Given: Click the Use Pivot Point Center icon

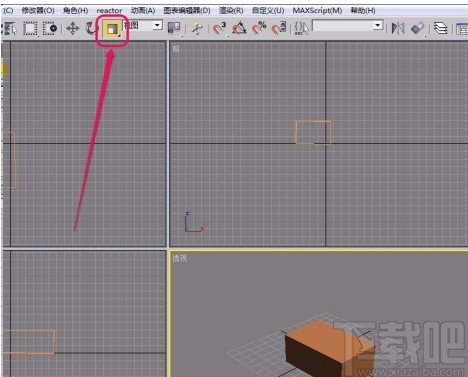Looking at the screenshot, I should coord(174,29).
